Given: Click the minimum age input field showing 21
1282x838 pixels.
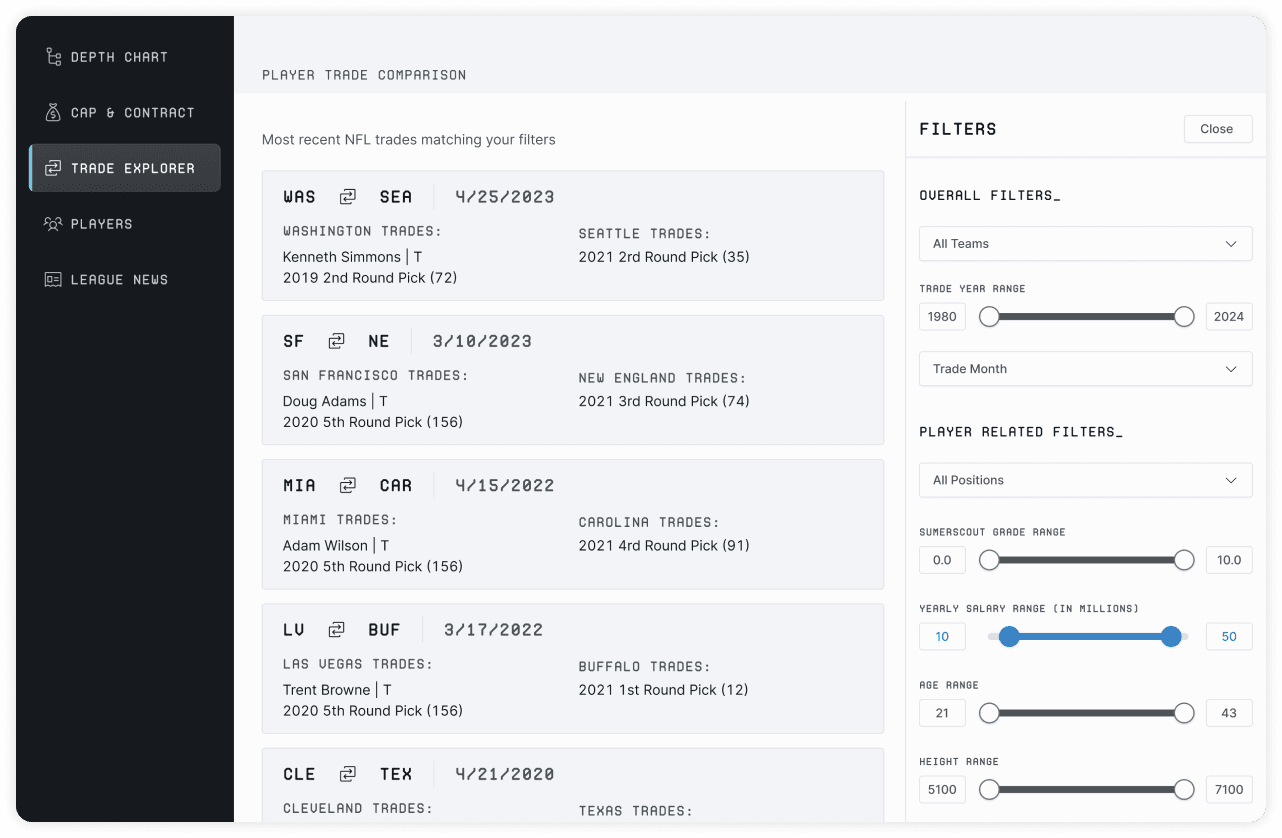Looking at the screenshot, I should tap(942, 713).
